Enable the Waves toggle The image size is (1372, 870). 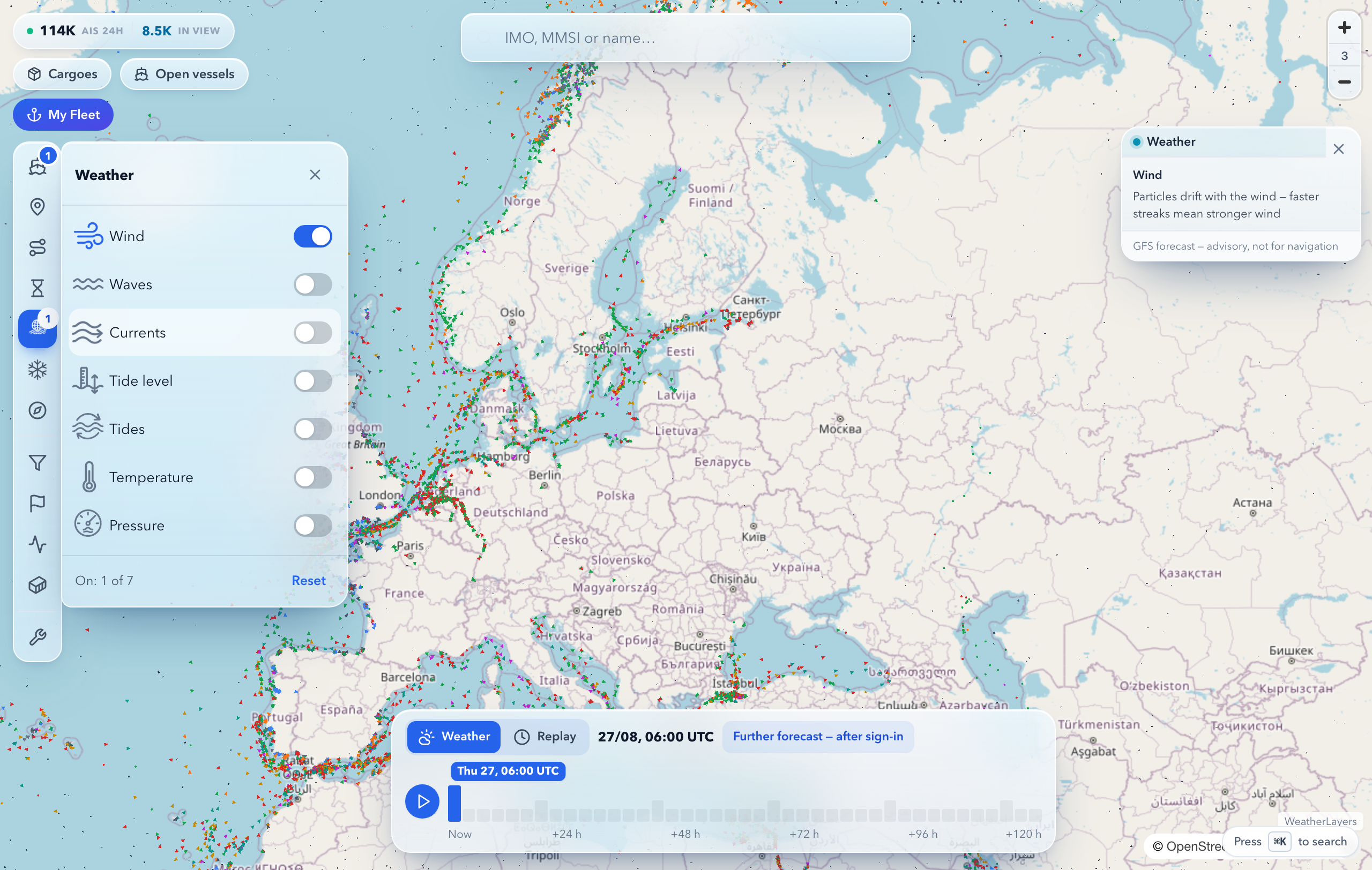pos(313,284)
